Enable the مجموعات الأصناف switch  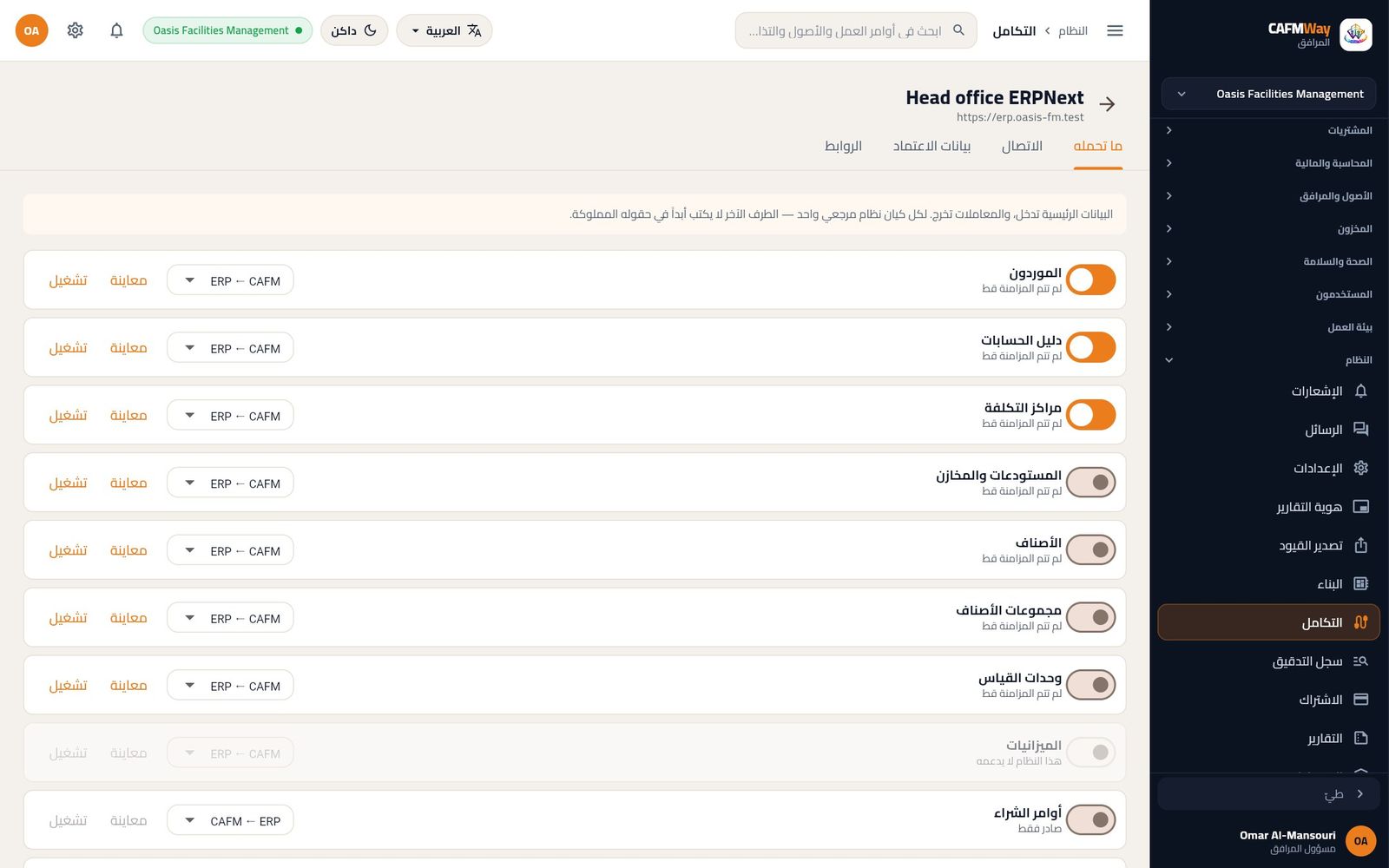[x=1090, y=618]
